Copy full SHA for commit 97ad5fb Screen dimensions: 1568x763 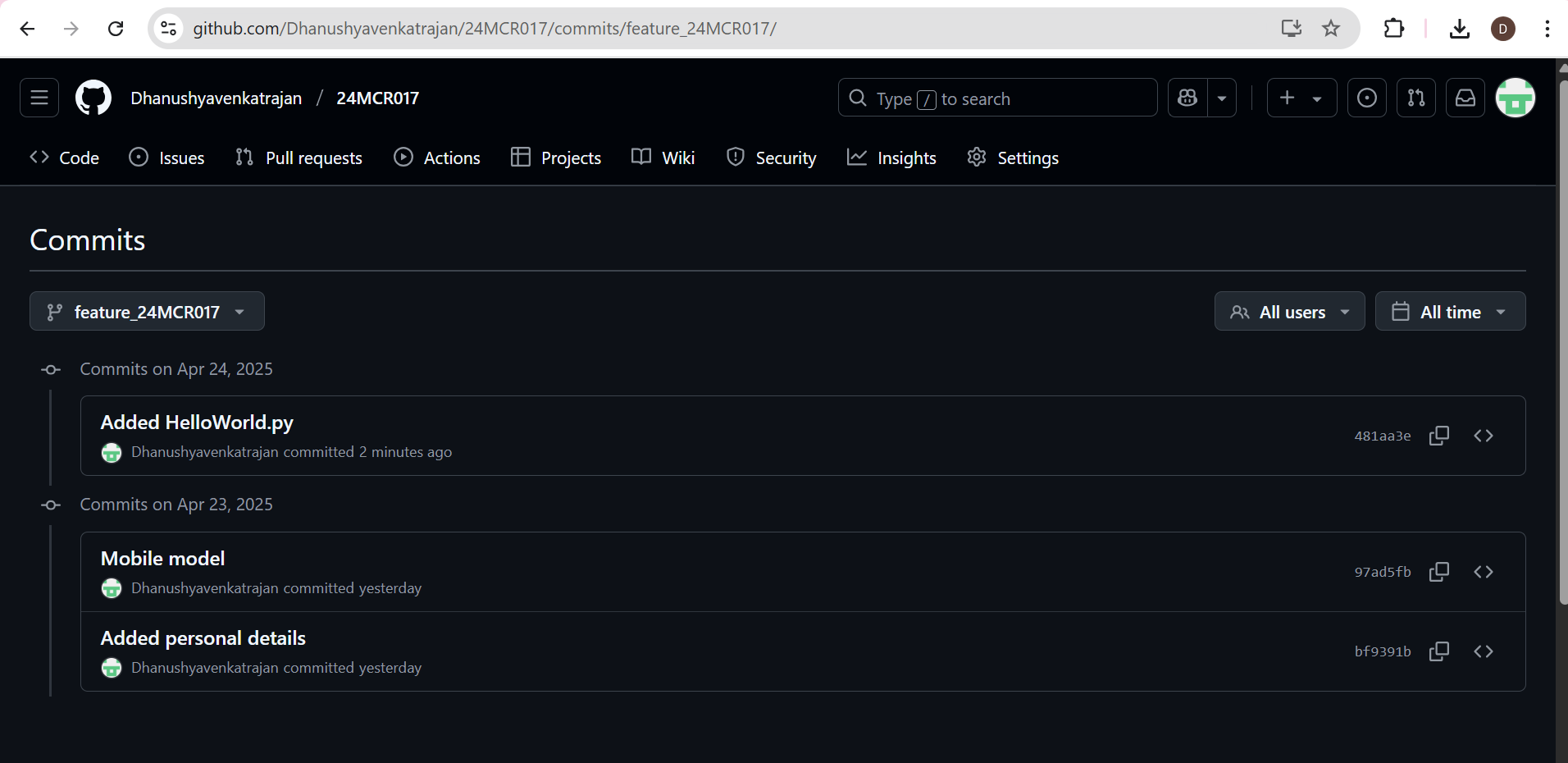pyautogui.click(x=1439, y=572)
